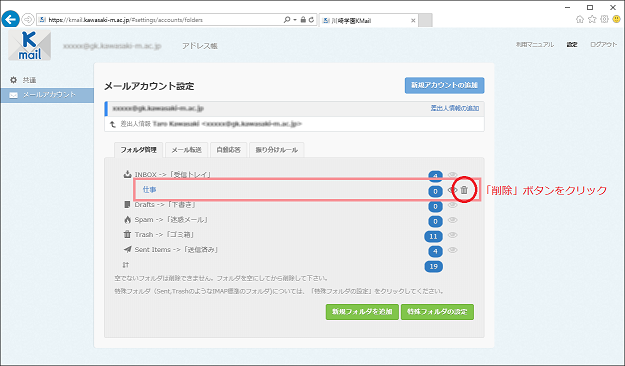
Task: Click 新規アカウントの追加 button
Action: pos(444,85)
